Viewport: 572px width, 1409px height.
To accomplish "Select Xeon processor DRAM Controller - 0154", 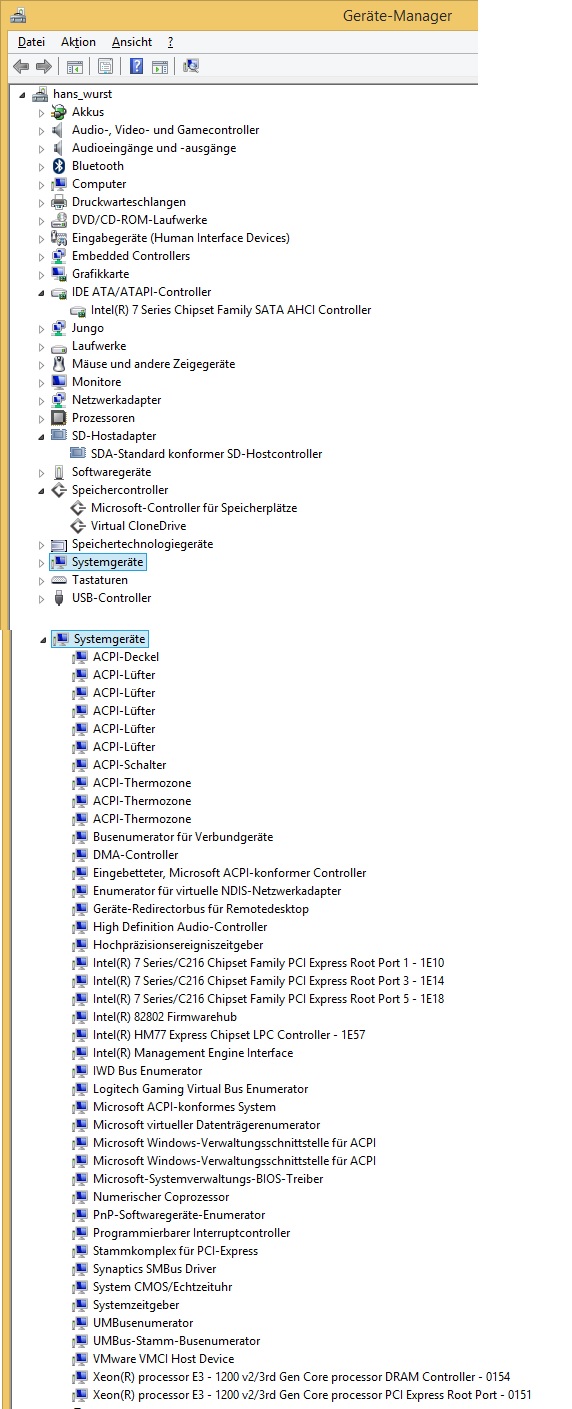I will (302, 1377).
